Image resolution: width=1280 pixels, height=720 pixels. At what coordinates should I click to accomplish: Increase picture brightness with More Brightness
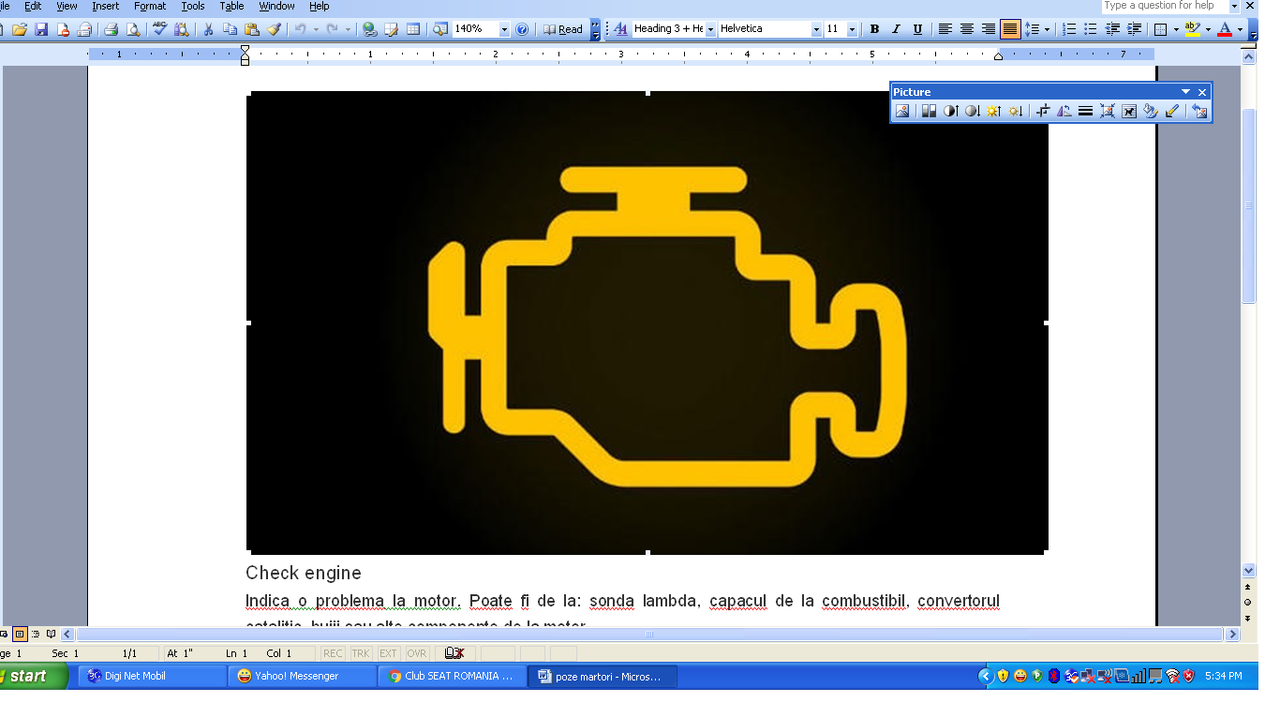pyautogui.click(x=993, y=111)
